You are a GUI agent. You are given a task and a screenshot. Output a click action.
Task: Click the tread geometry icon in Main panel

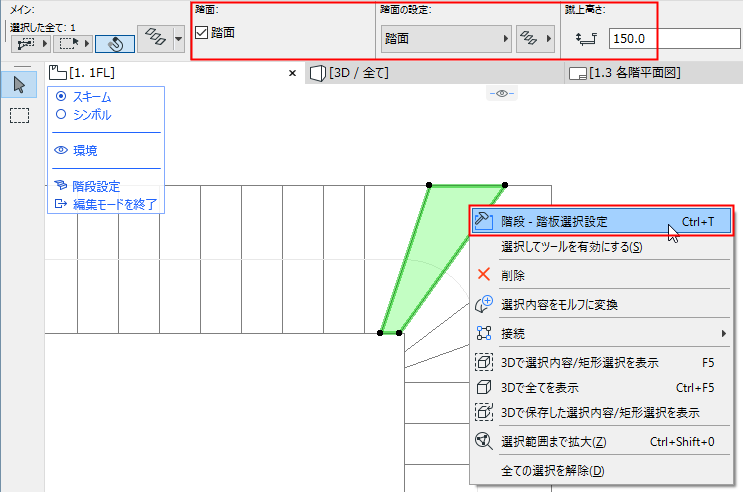155,36
